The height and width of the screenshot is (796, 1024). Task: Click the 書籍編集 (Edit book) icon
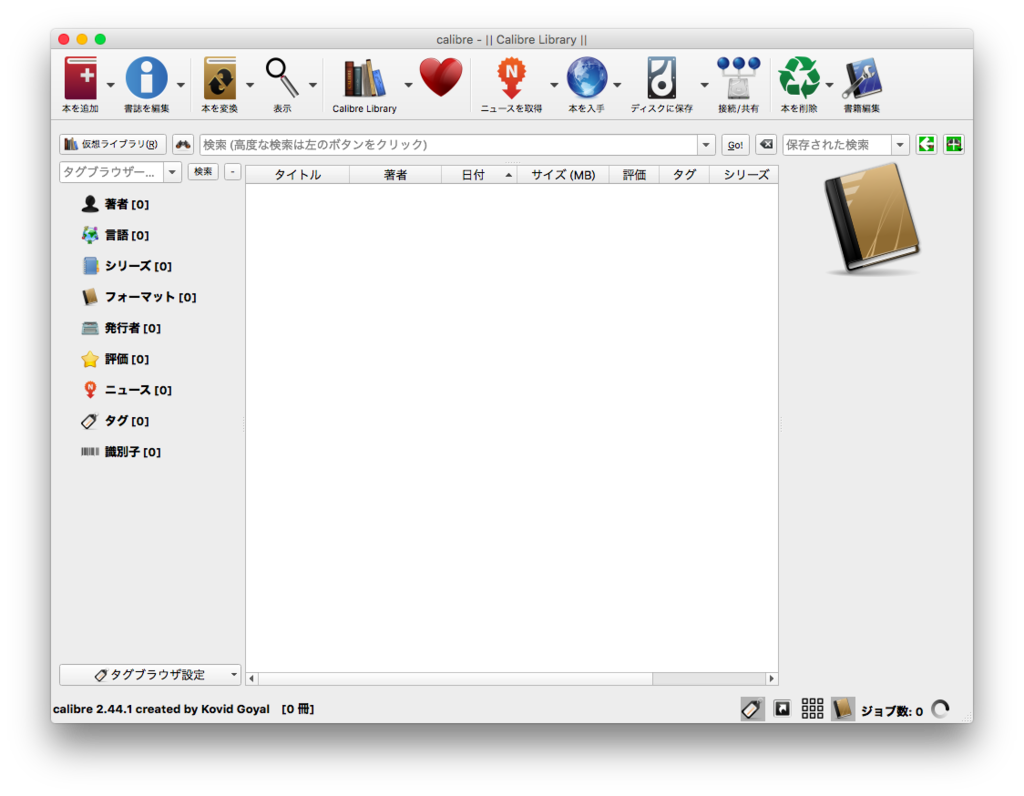point(862,78)
